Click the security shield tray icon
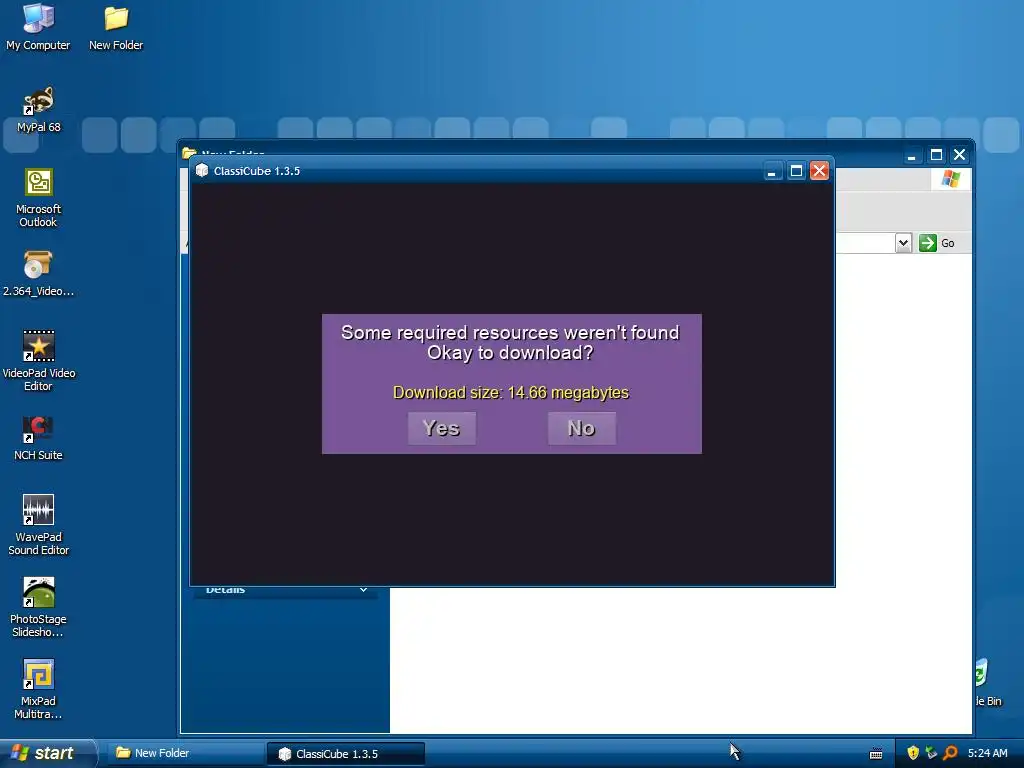 tap(913, 753)
